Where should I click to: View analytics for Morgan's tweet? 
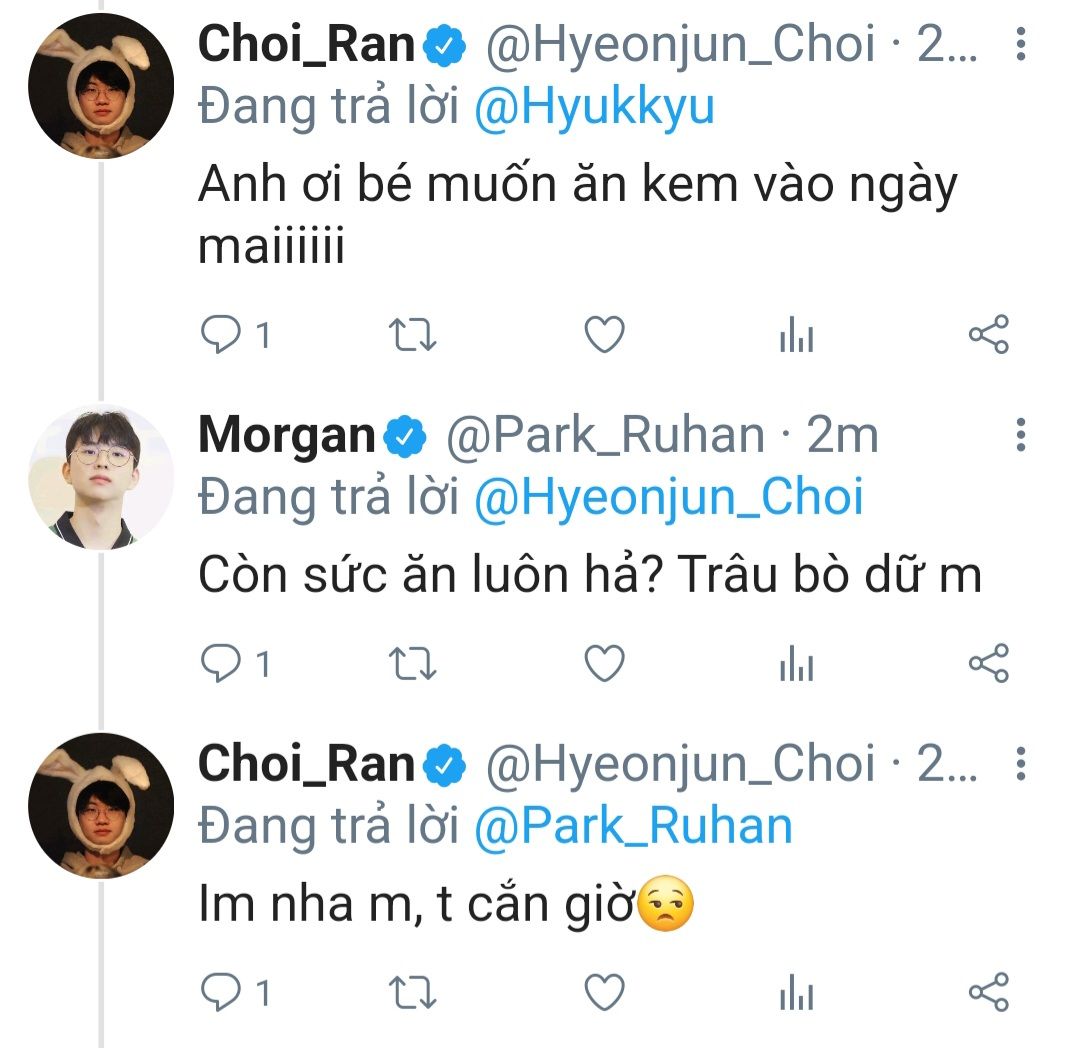pos(796,664)
